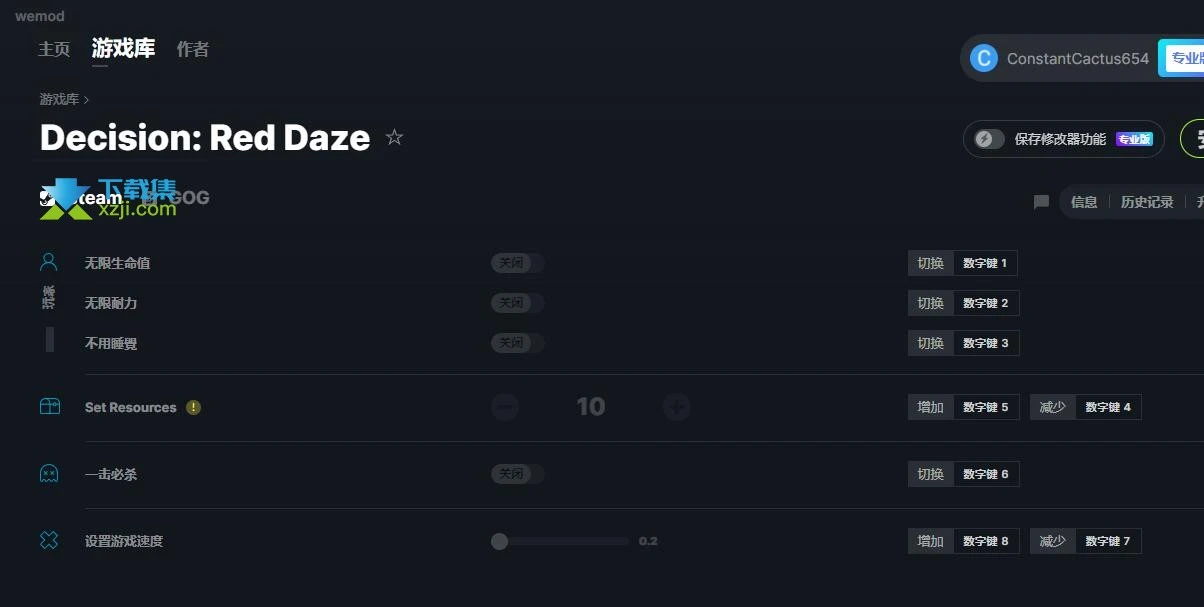The width and height of the screenshot is (1204, 607).
Task: Open the 游戏库 breadcrumb link
Action: coord(59,99)
